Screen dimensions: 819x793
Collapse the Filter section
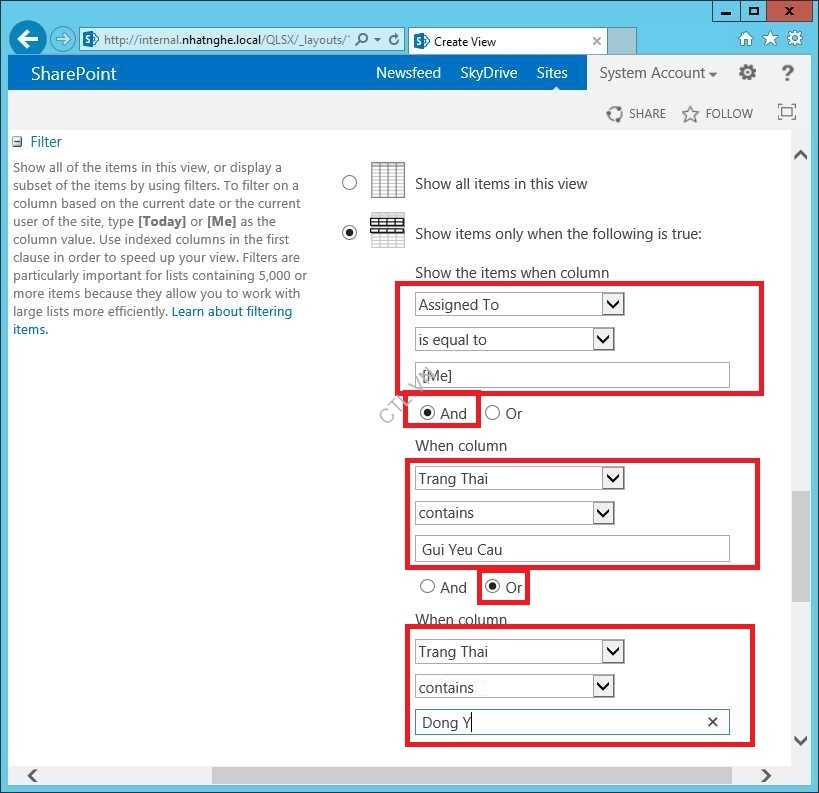[17, 142]
